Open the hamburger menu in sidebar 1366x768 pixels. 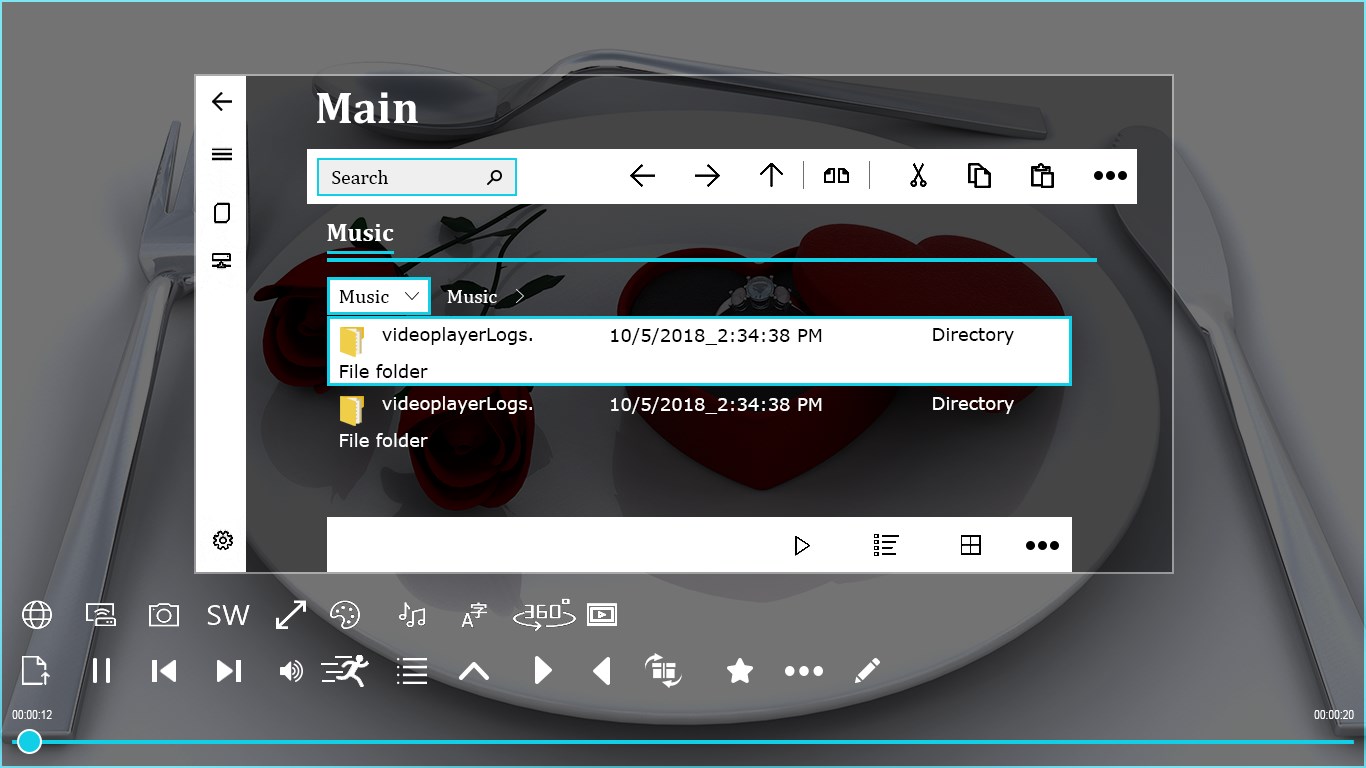coord(222,154)
